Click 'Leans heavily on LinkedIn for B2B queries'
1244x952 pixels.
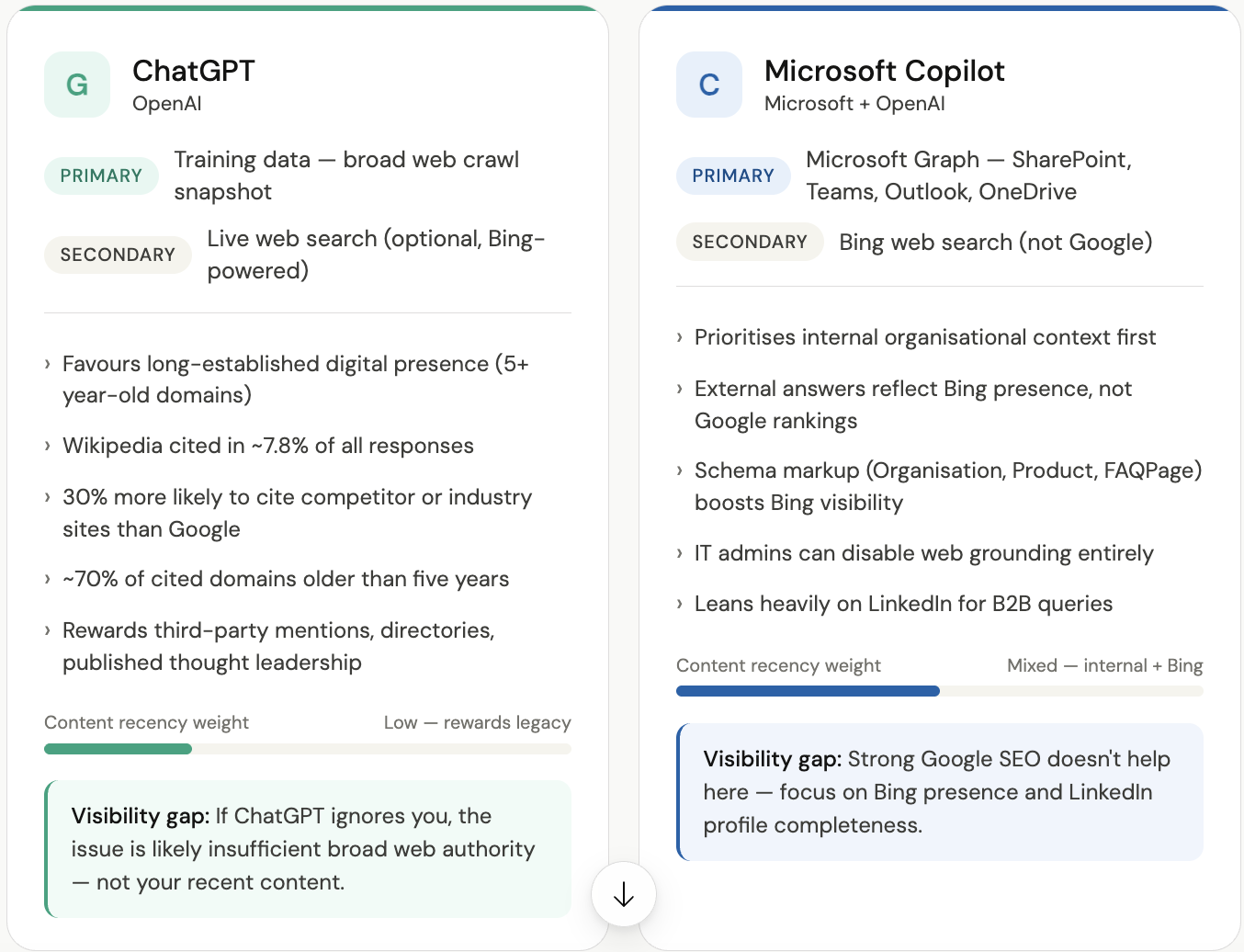[904, 604]
